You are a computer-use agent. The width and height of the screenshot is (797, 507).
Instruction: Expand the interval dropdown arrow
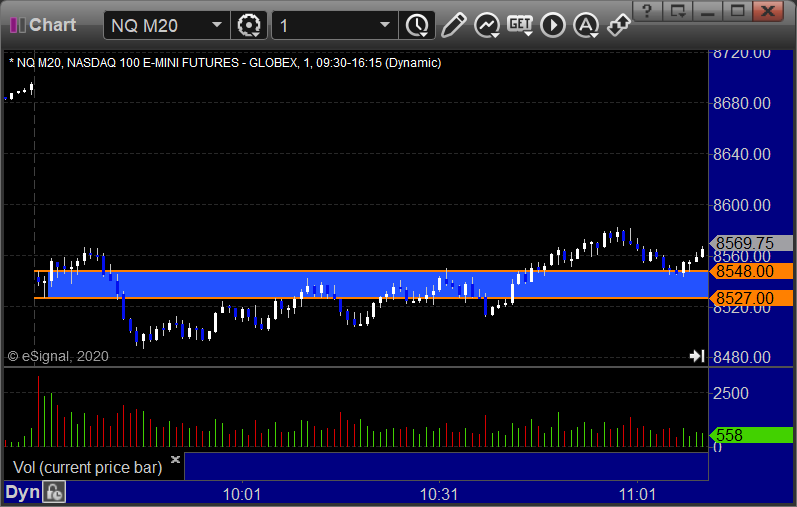(385, 25)
